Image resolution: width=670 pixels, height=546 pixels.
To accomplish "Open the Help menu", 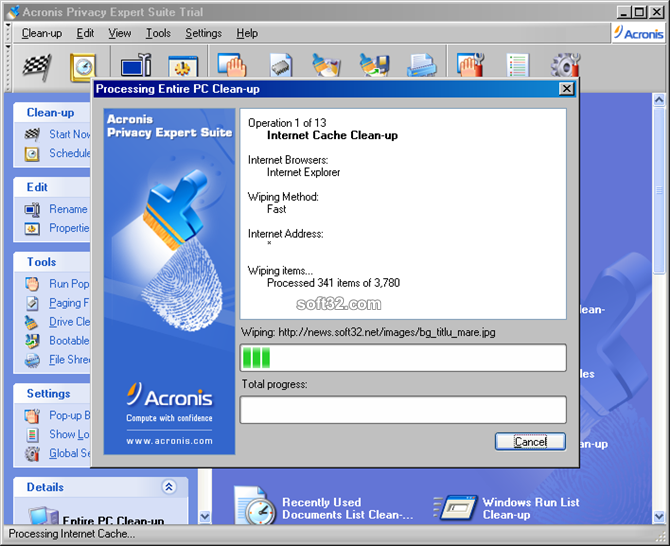I will (x=247, y=33).
